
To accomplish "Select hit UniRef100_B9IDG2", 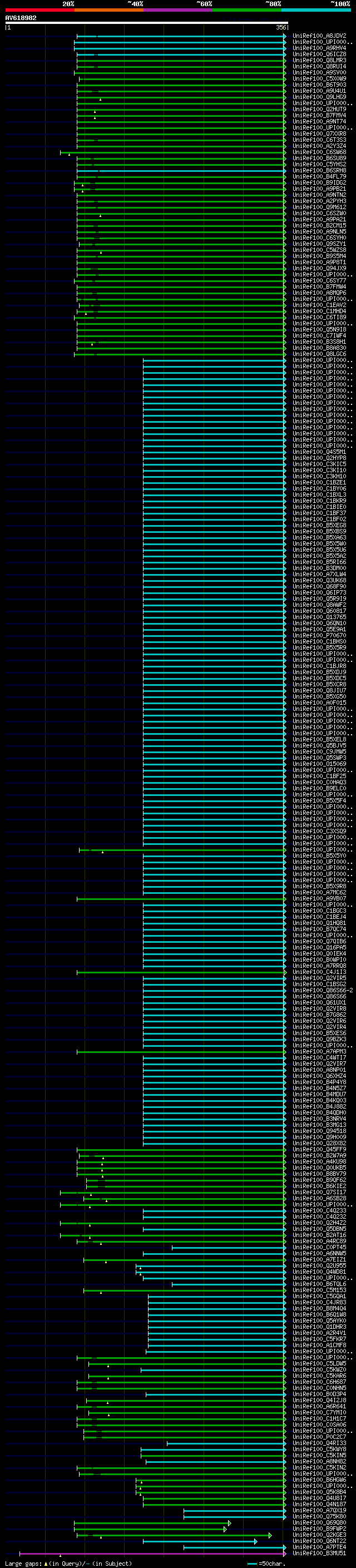I will pyautogui.click(x=319, y=182).
